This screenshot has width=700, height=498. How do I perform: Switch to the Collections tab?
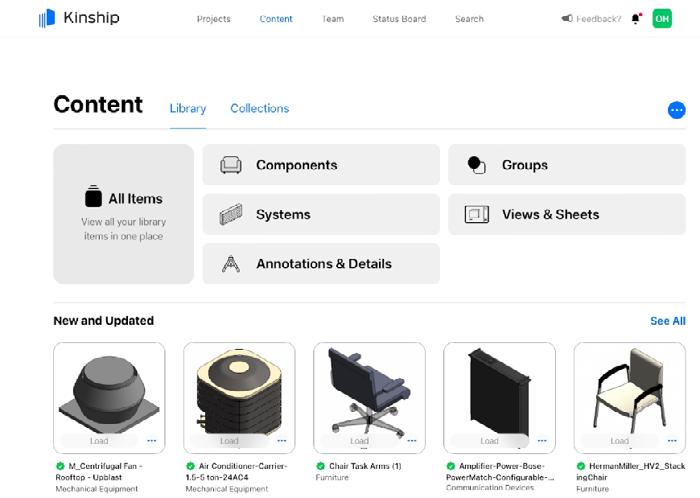click(259, 108)
